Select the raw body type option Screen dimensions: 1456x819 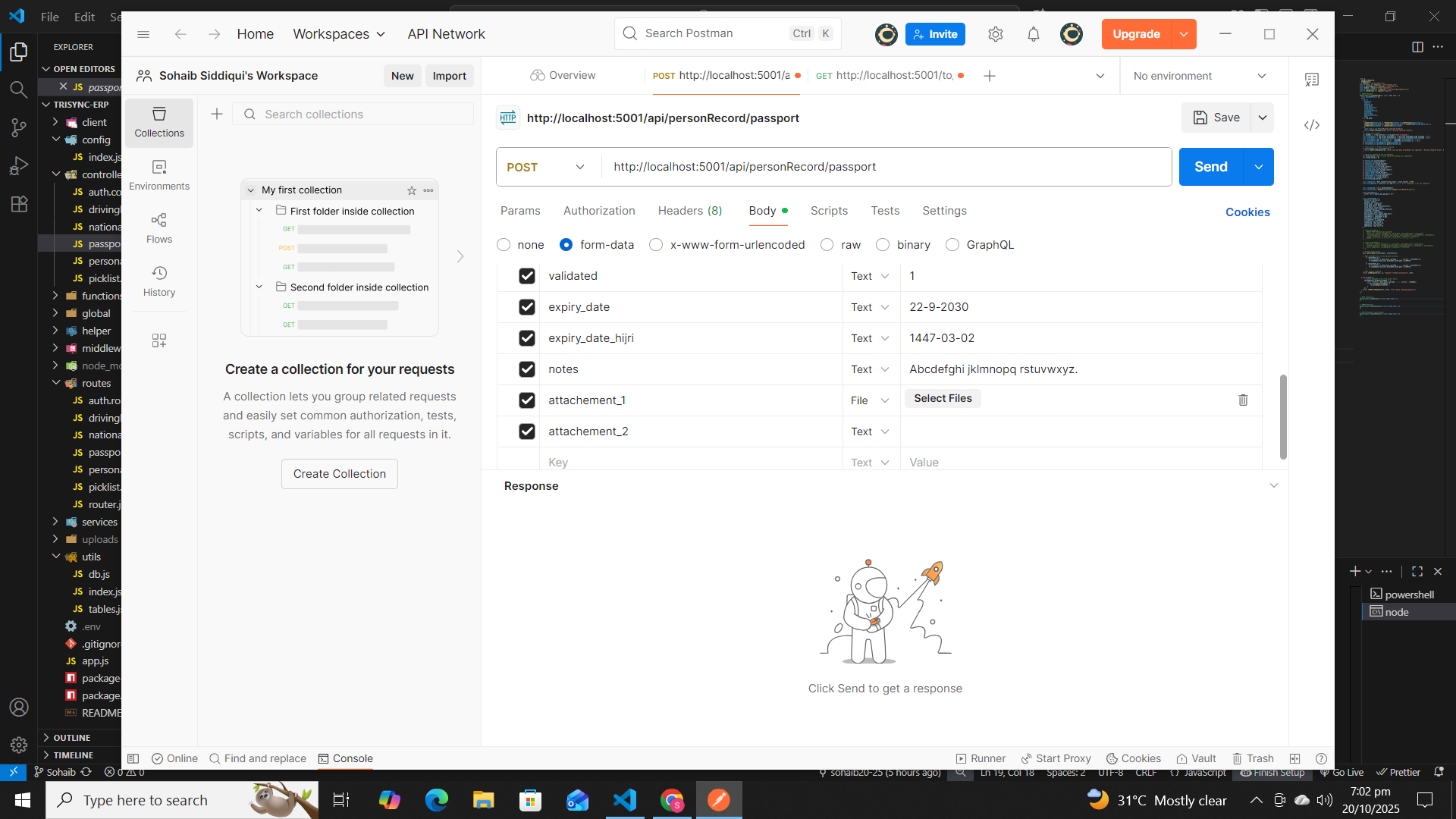coord(827,245)
